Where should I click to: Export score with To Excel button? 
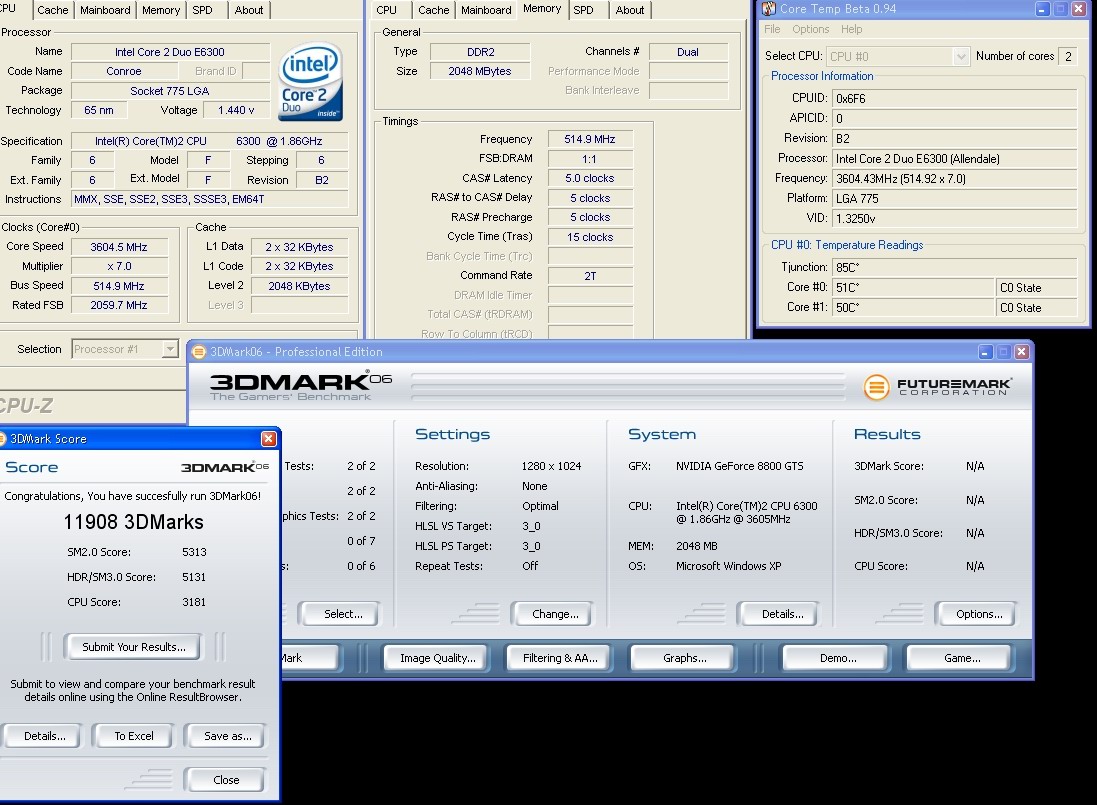click(134, 736)
